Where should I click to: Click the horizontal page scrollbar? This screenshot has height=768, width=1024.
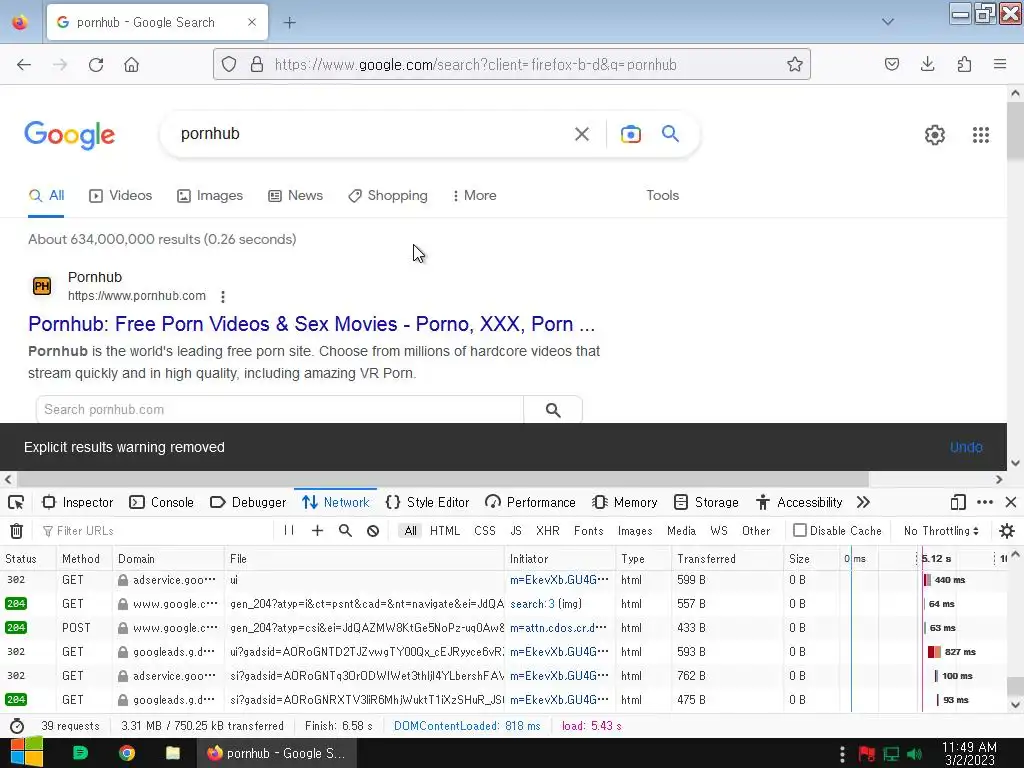pos(442,479)
